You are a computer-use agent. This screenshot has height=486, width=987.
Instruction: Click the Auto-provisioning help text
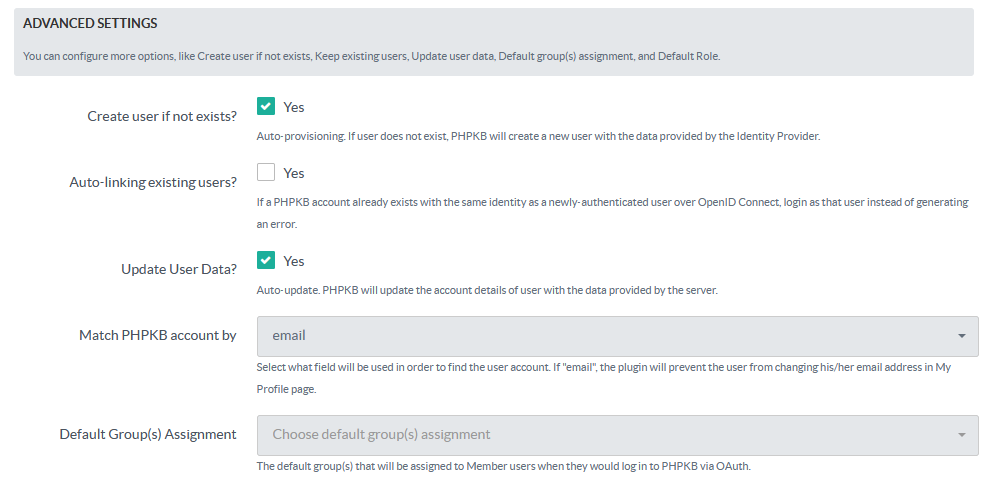(x=538, y=136)
